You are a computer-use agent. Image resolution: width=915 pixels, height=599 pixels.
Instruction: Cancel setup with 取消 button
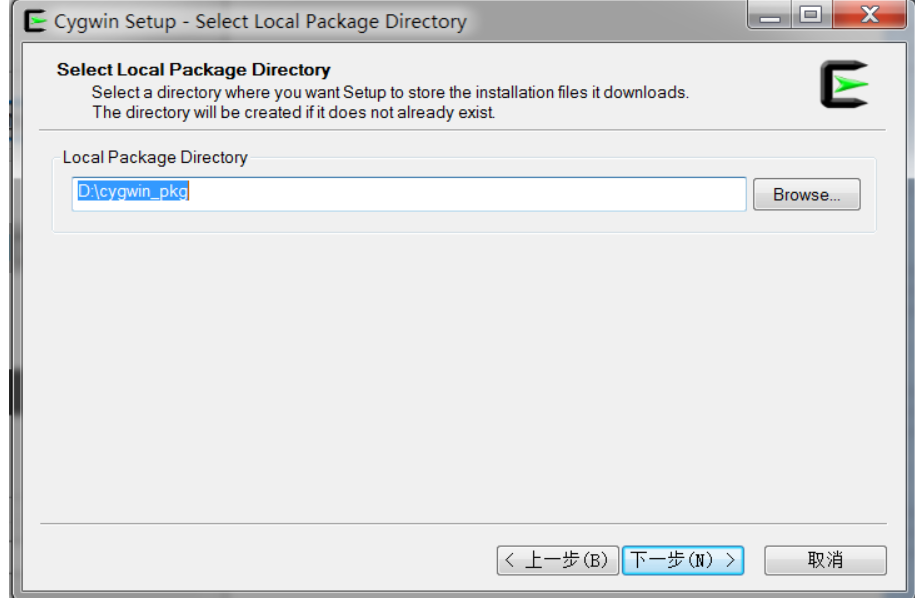[x=825, y=560]
